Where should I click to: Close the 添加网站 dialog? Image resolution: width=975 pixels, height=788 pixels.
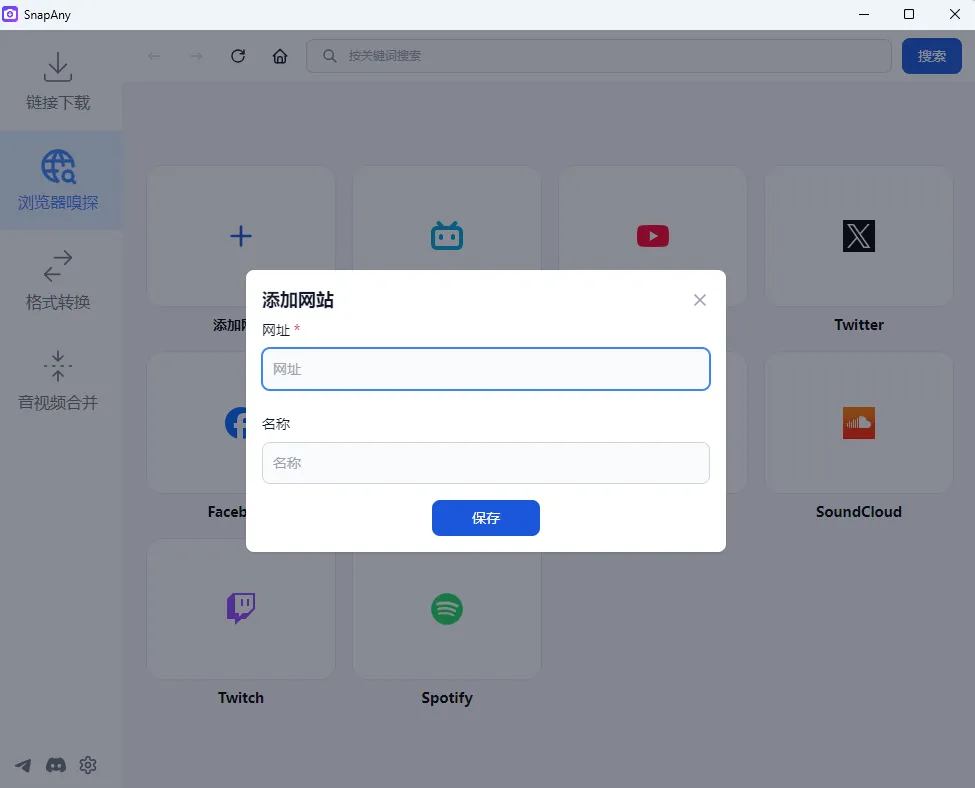700,300
